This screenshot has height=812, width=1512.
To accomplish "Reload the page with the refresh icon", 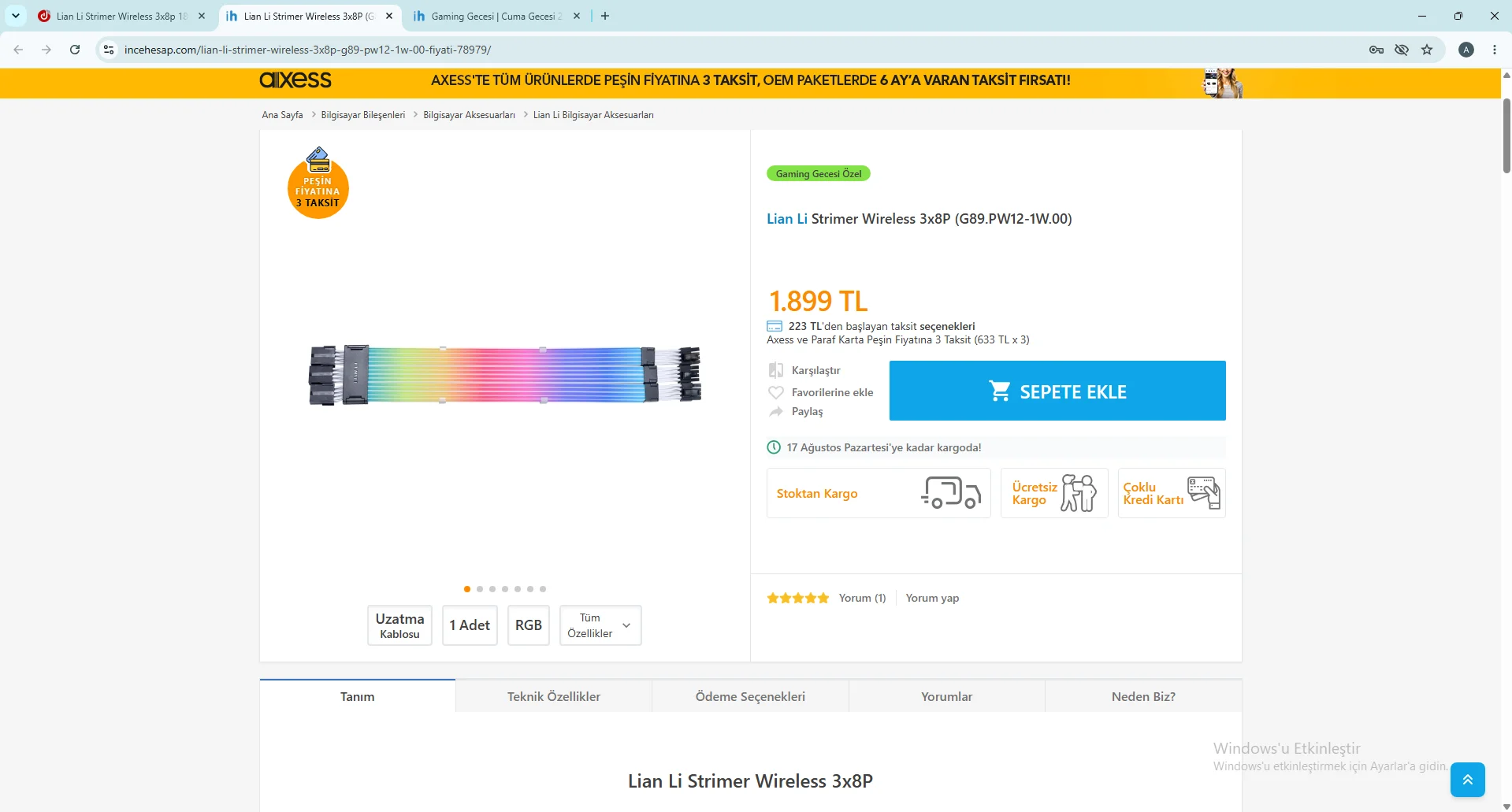I will click(x=75, y=50).
